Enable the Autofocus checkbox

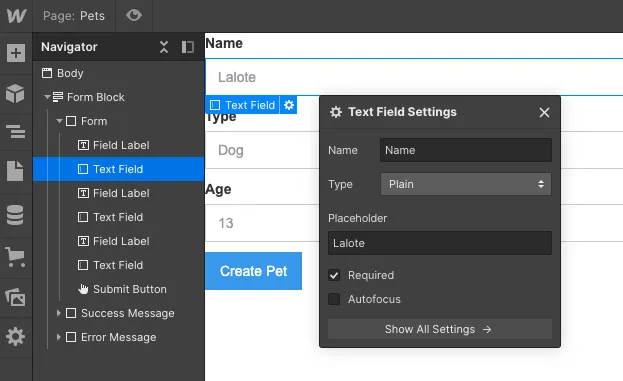pyautogui.click(x=334, y=299)
